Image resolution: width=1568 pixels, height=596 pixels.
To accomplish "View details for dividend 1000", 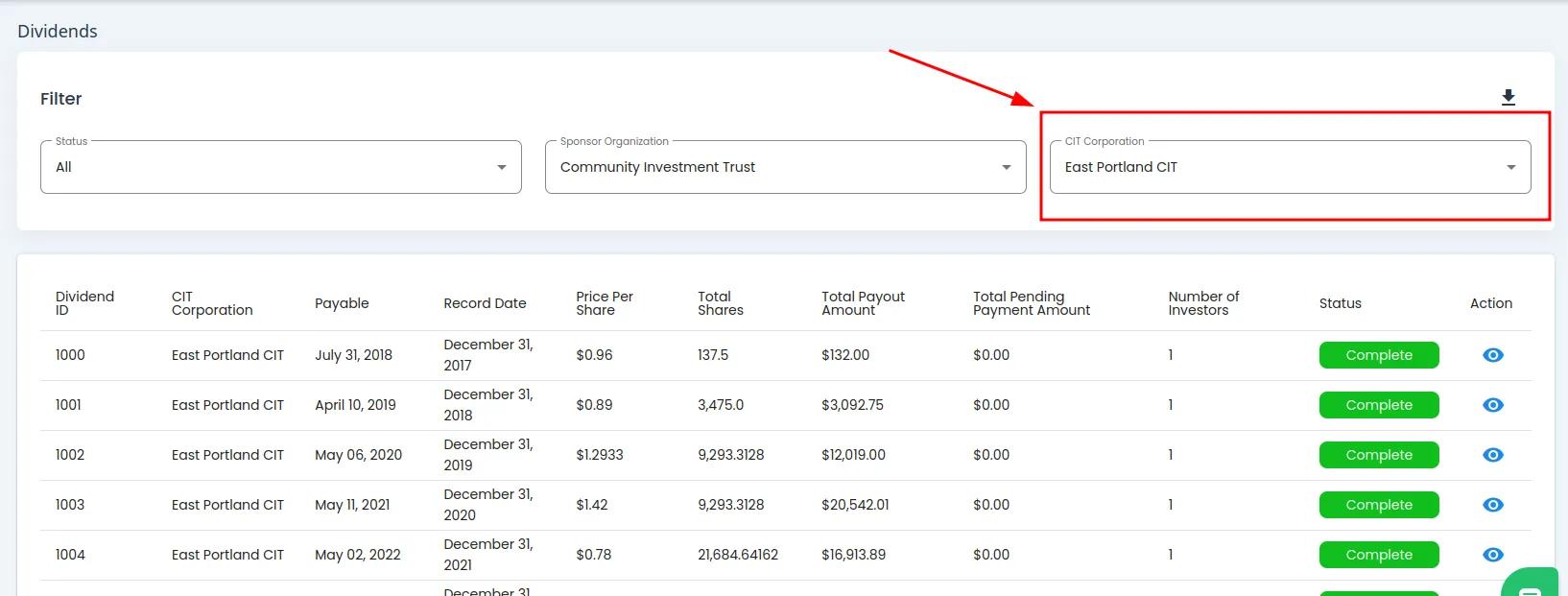I will pos(1492,355).
